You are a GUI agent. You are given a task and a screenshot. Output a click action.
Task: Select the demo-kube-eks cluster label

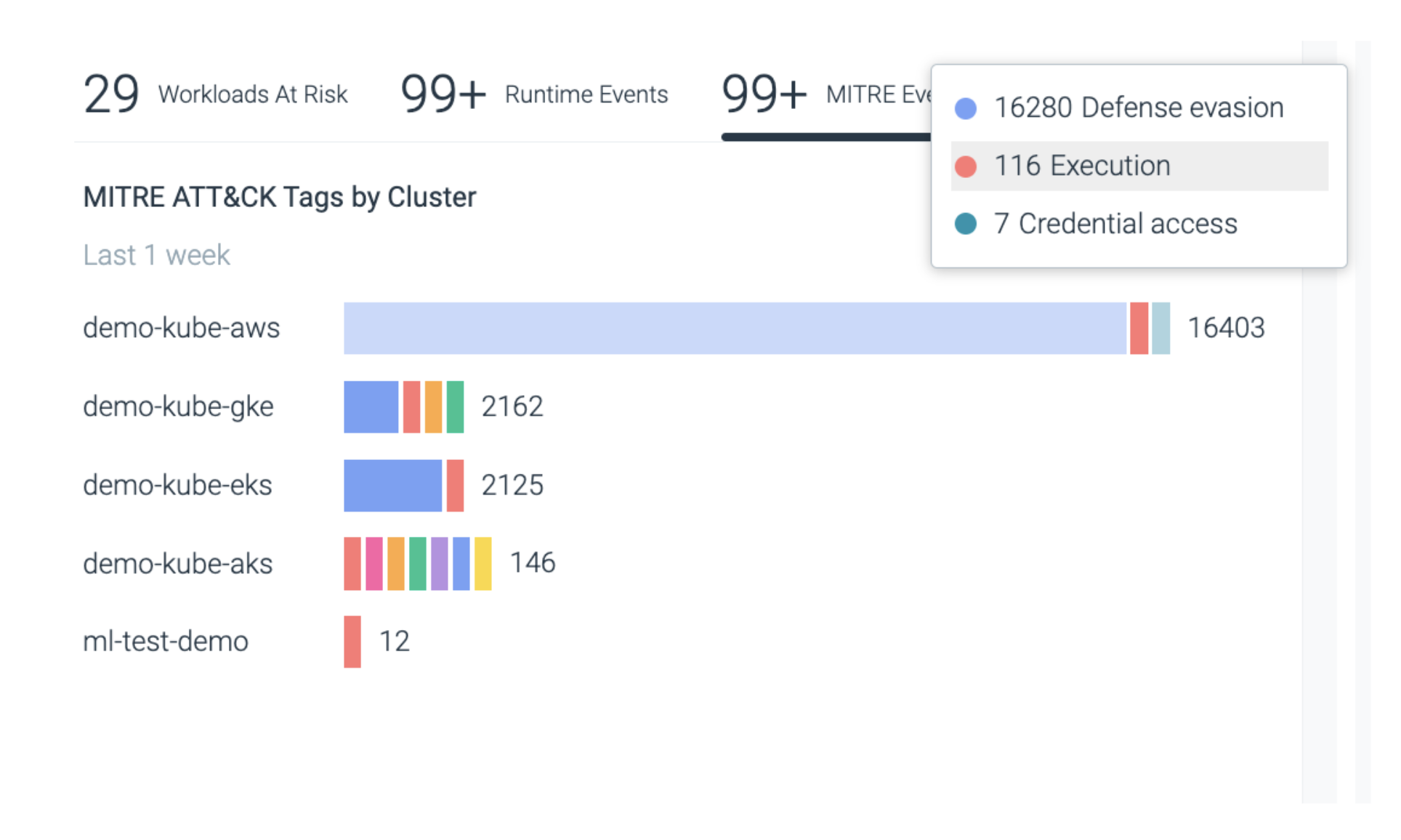(x=178, y=485)
